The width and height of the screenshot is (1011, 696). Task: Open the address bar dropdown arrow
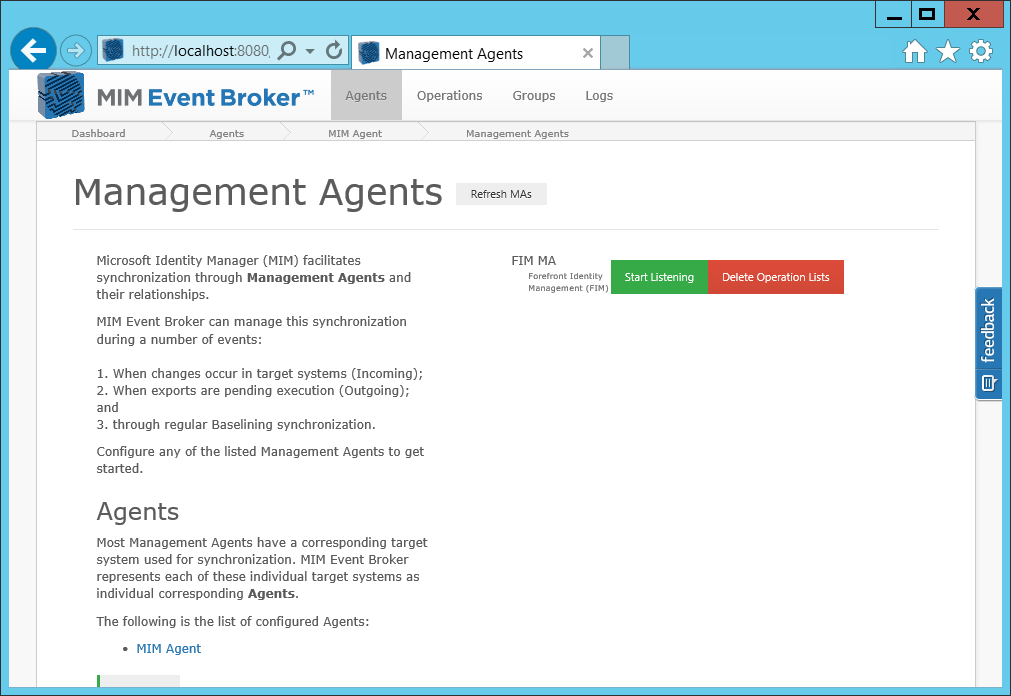tap(310, 51)
